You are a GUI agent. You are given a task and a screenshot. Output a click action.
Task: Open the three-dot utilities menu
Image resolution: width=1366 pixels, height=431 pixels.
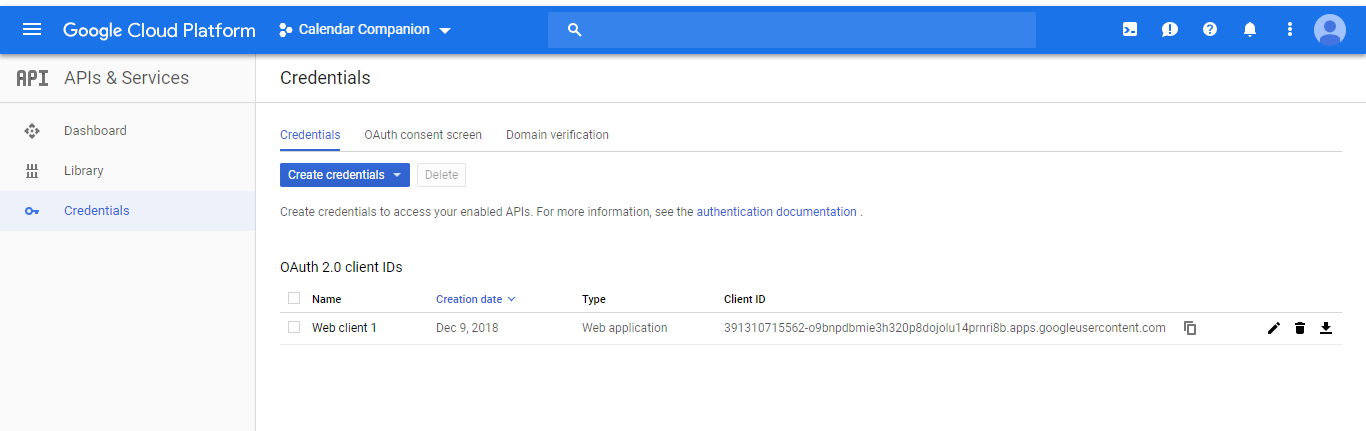coord(1290,30)
